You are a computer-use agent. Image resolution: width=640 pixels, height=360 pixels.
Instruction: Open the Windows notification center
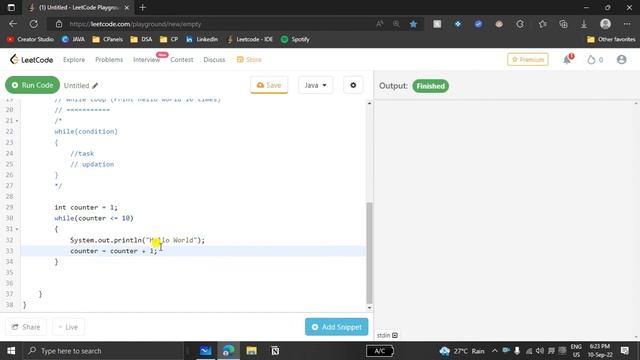(624, 351)
